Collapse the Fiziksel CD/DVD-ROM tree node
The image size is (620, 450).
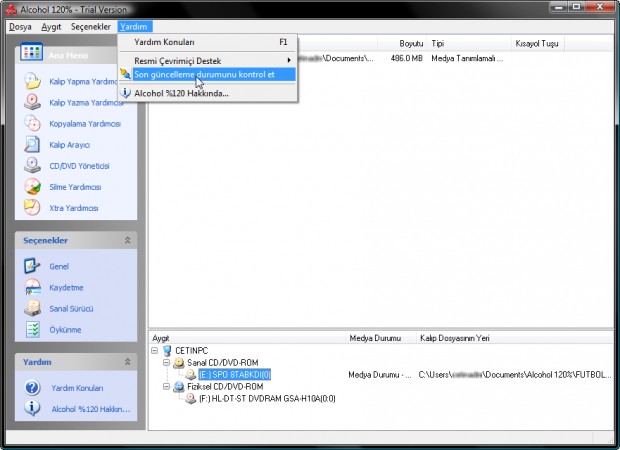click(x=166, y=386)
